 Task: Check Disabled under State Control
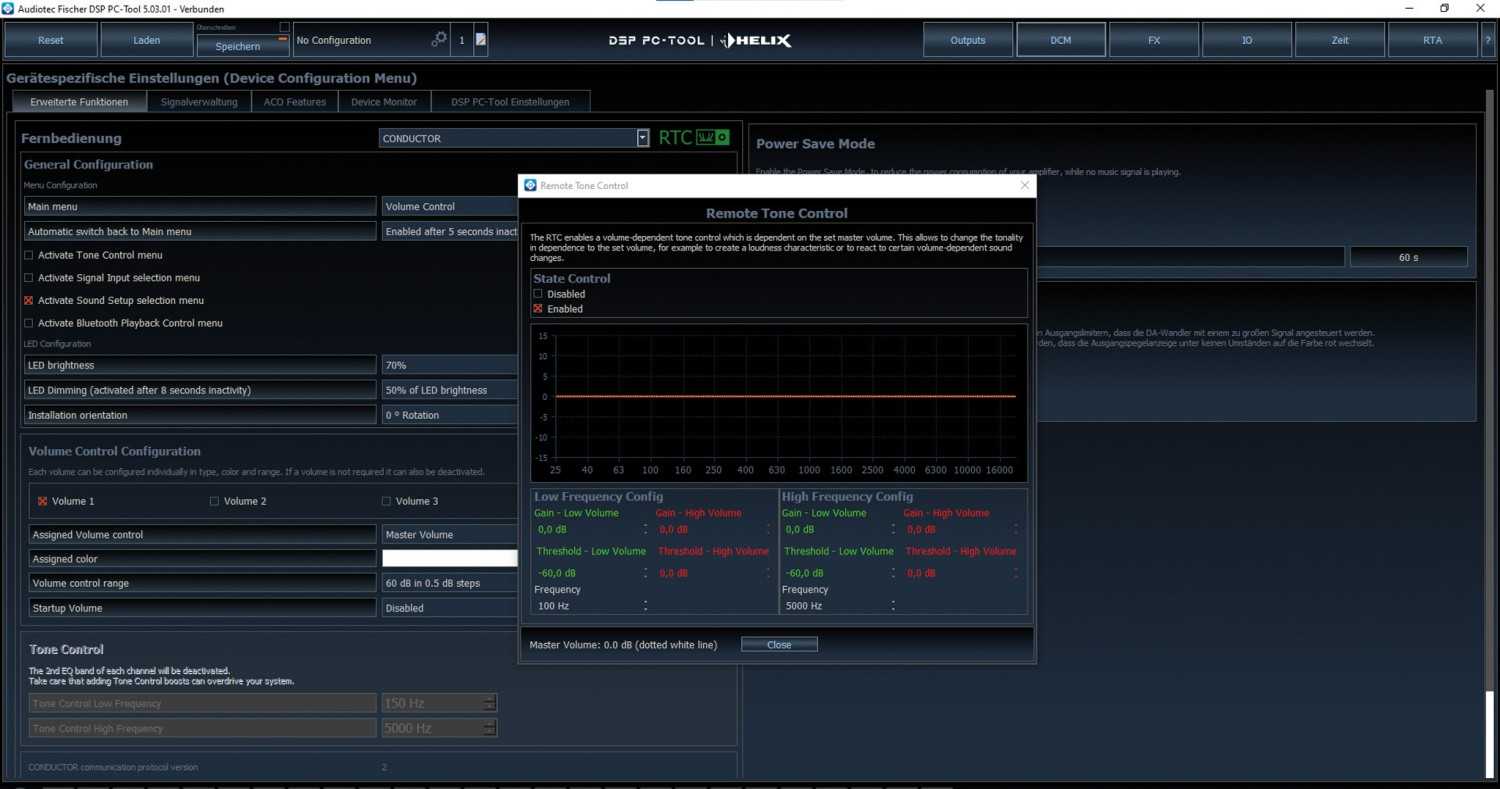[538, 294]
